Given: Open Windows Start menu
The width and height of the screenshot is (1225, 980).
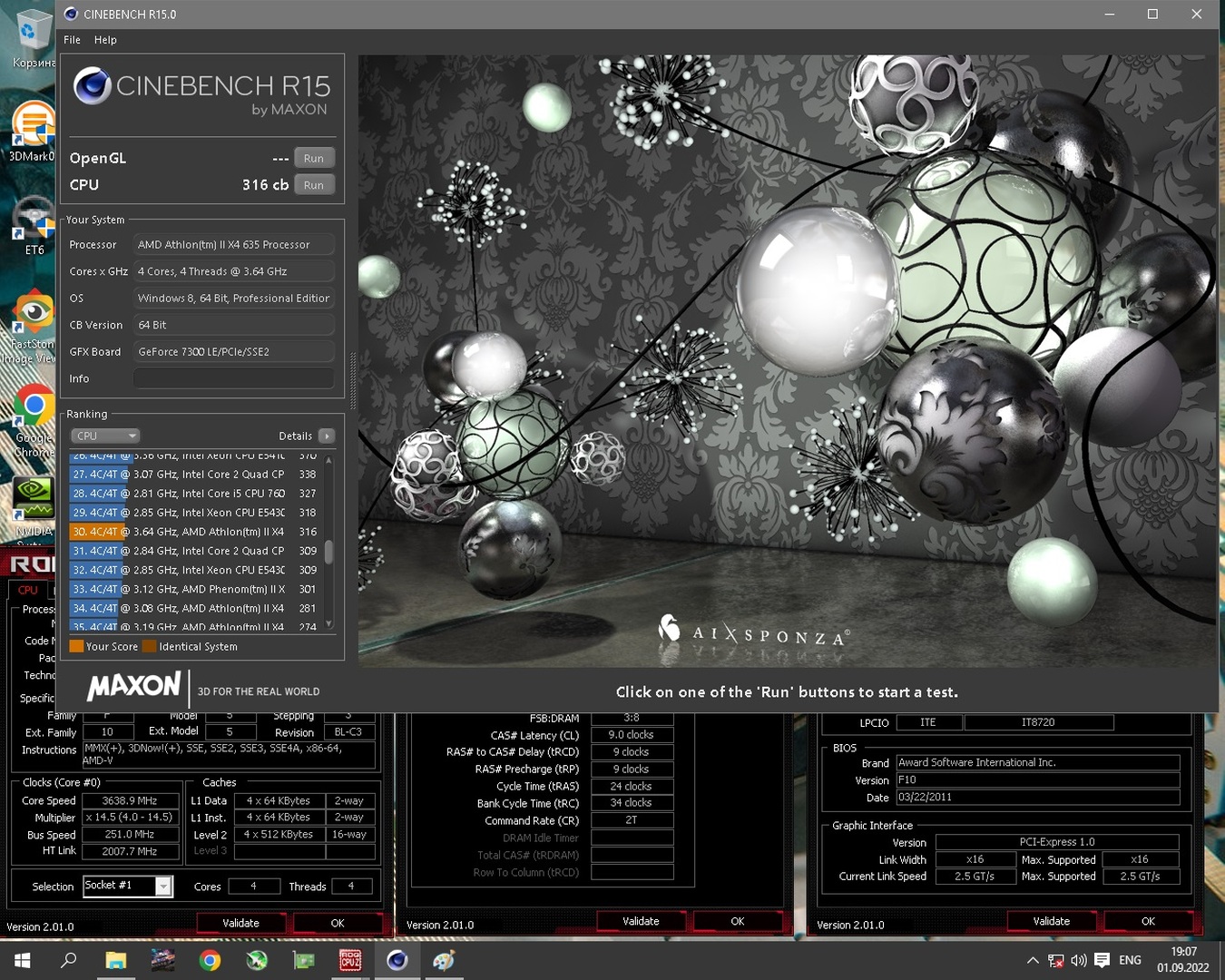Looking at the screenshot, I should pyautogui.click(x=22, y=960).
